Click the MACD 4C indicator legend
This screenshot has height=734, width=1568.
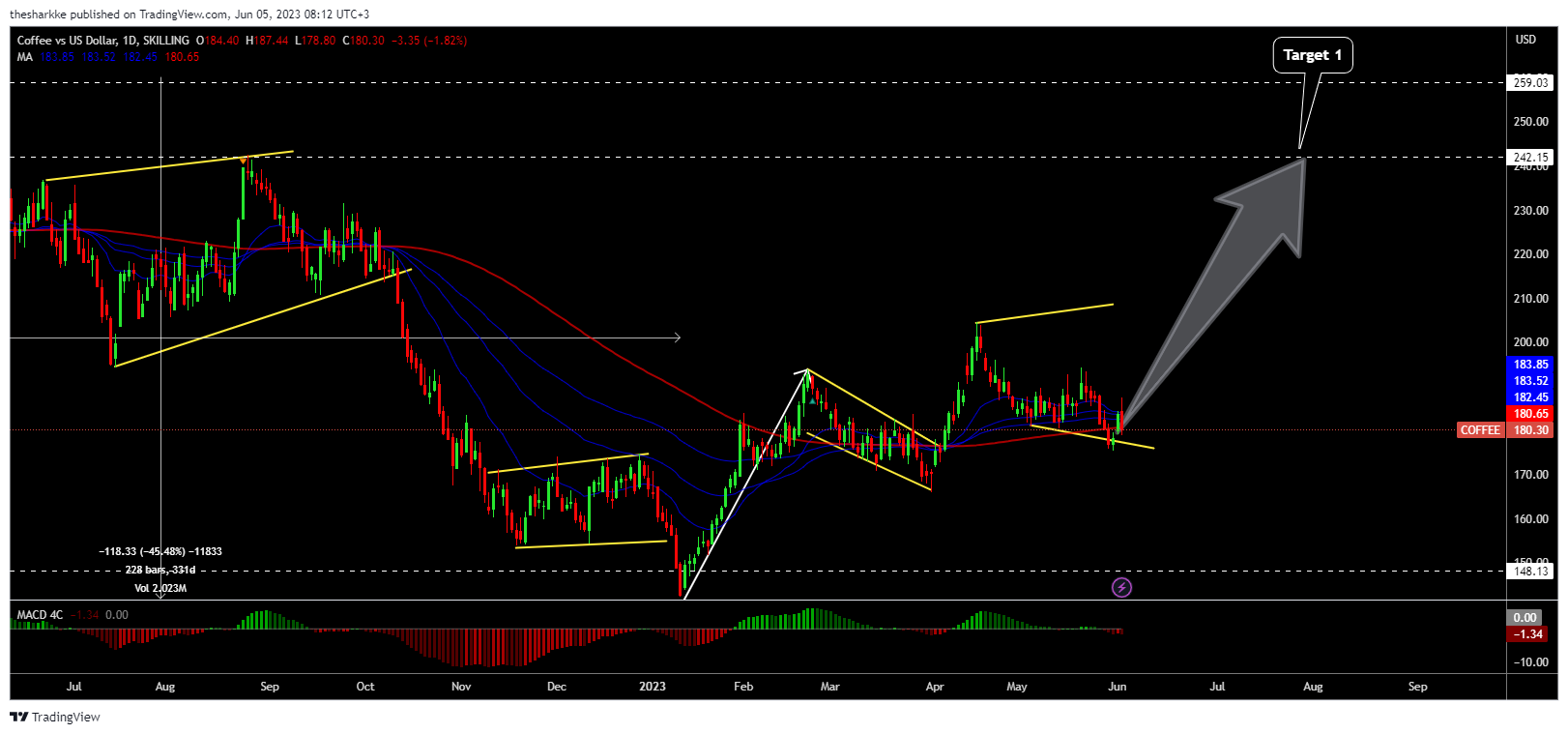coord(40,615)
